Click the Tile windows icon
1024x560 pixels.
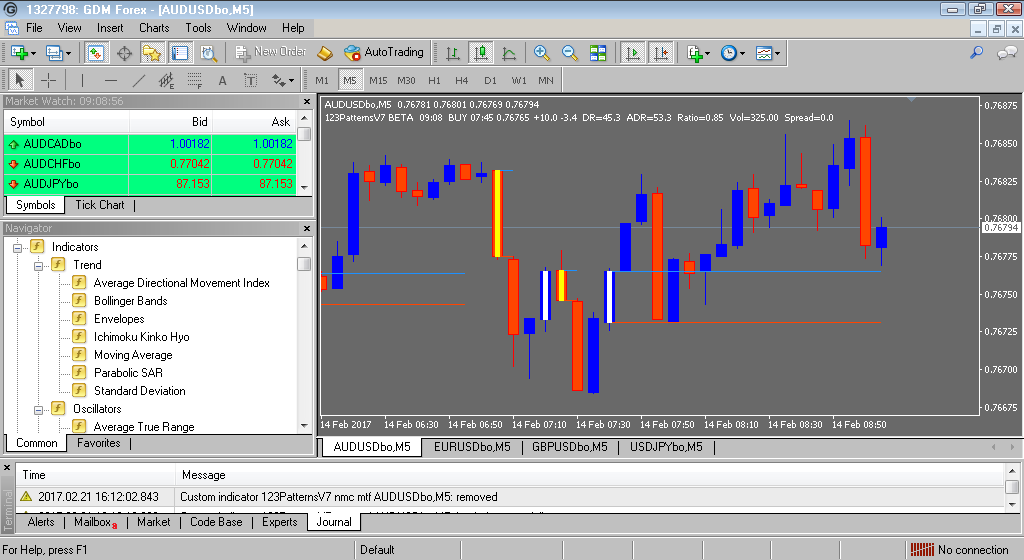(598, 53)
